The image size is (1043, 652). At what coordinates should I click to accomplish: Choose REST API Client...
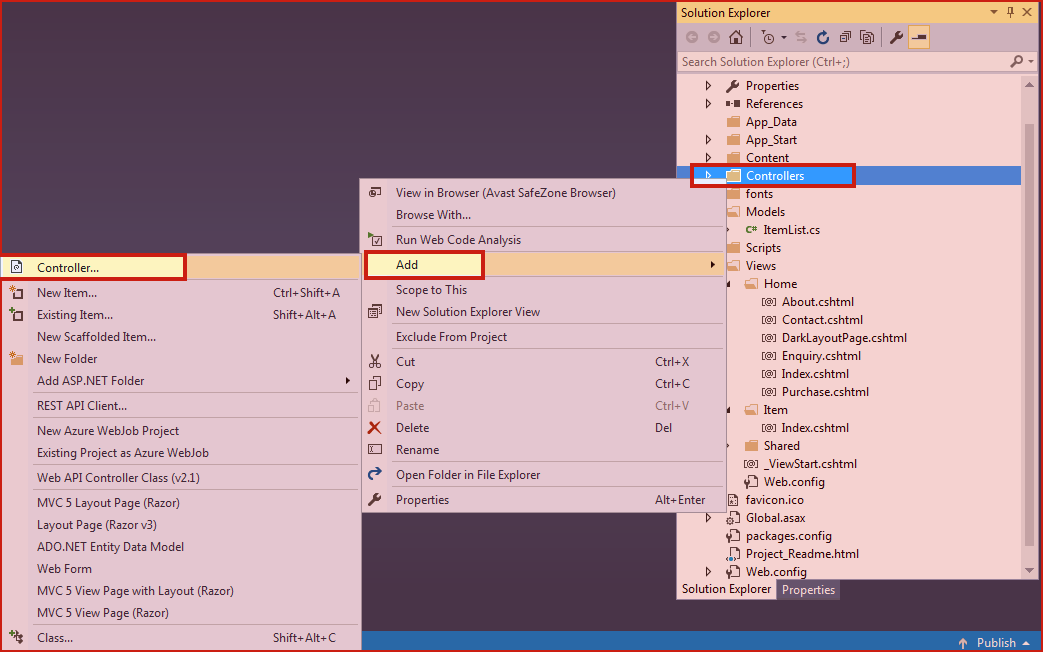82,405
